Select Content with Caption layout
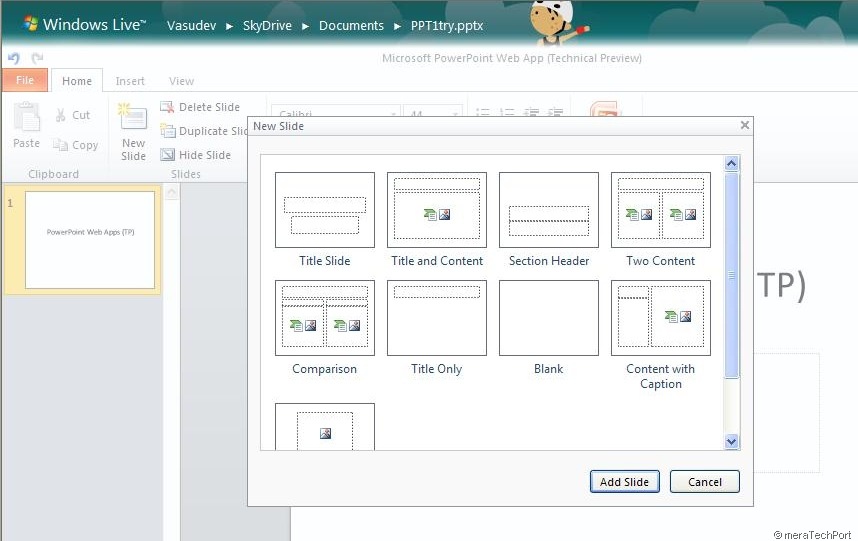 (x=660, y=318)
